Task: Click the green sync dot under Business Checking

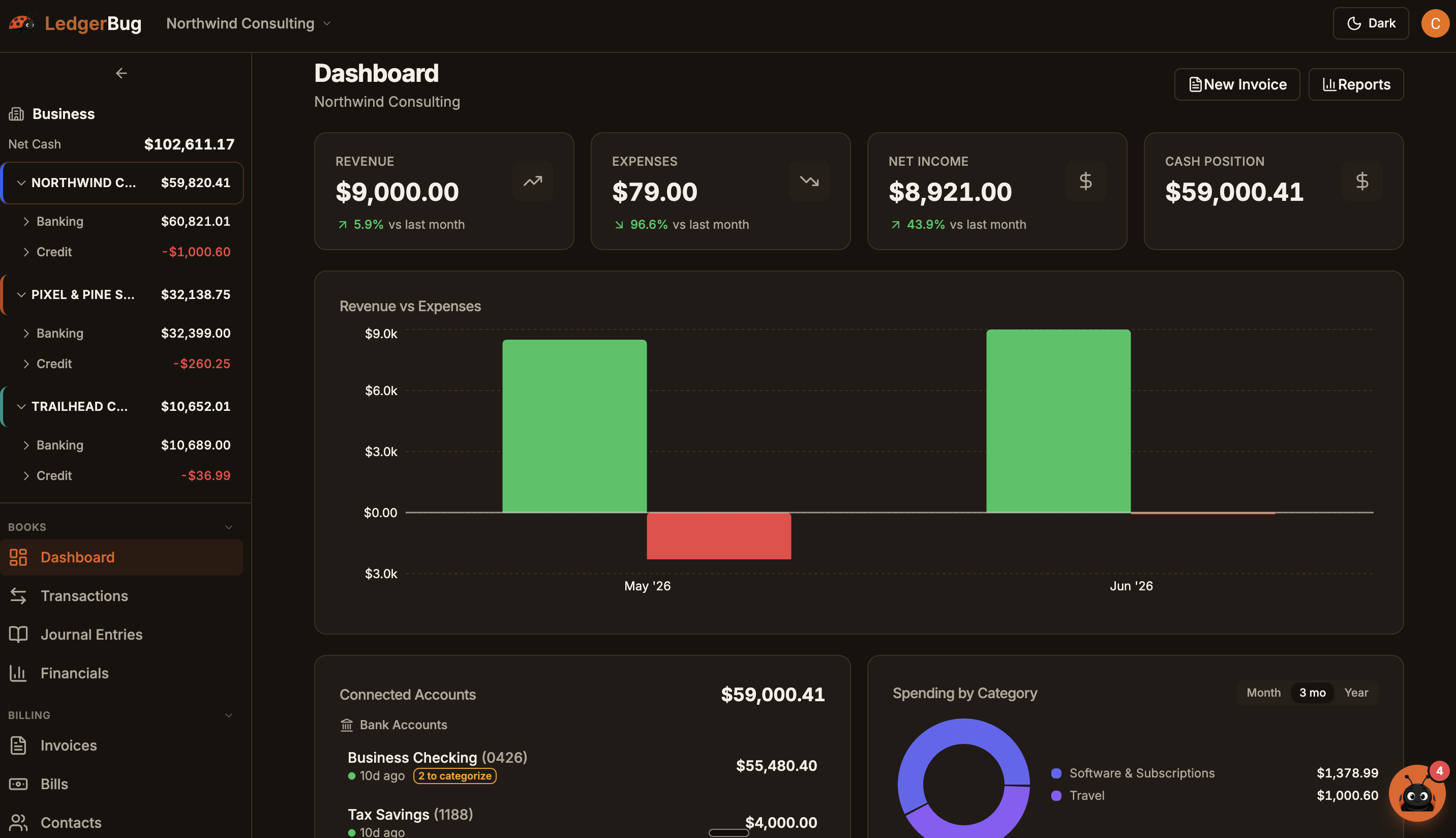Action: [x=351, y=776]
